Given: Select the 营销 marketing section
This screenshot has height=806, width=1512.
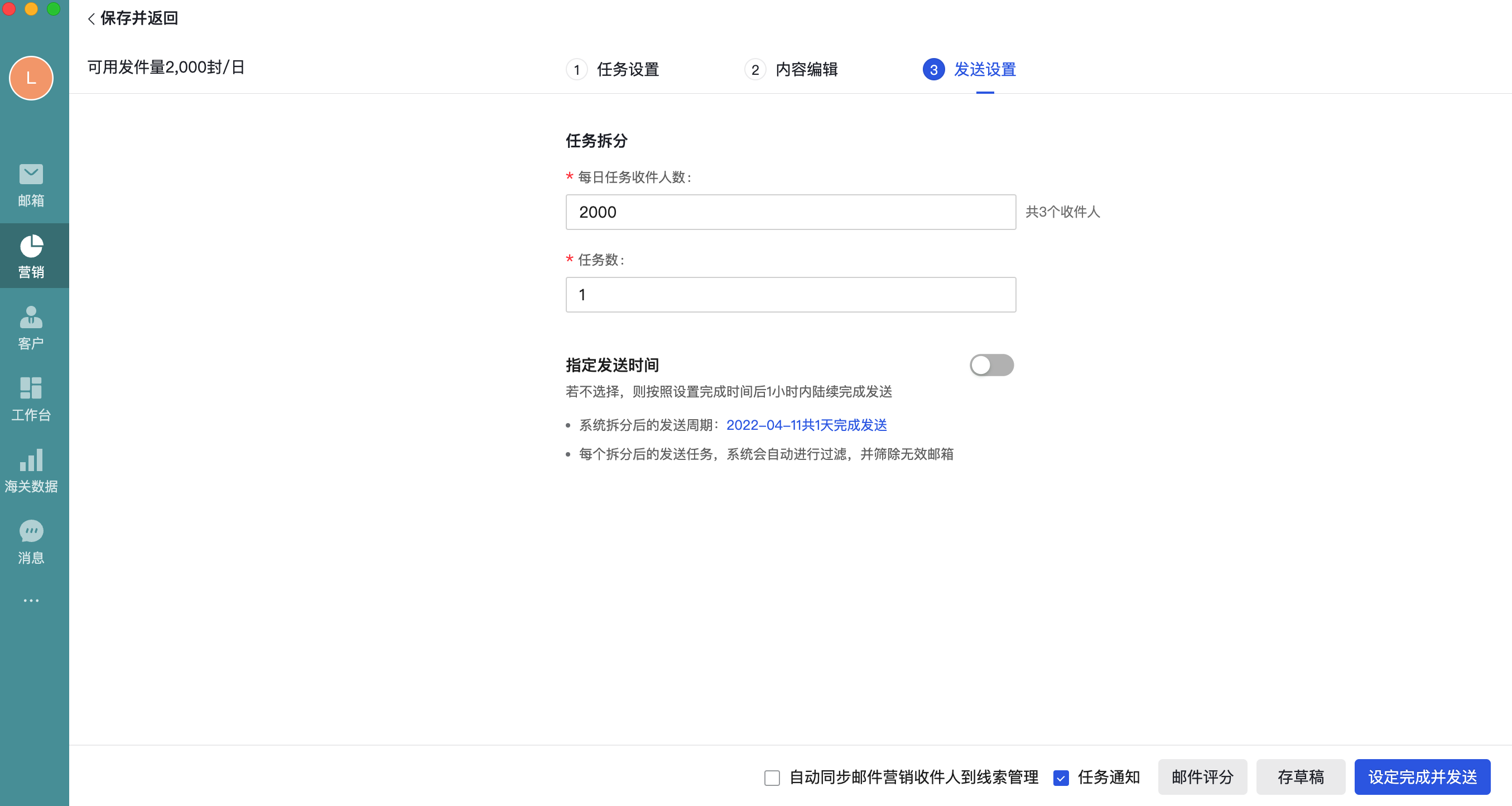Looking at the screenshot, I should (31, 257).
